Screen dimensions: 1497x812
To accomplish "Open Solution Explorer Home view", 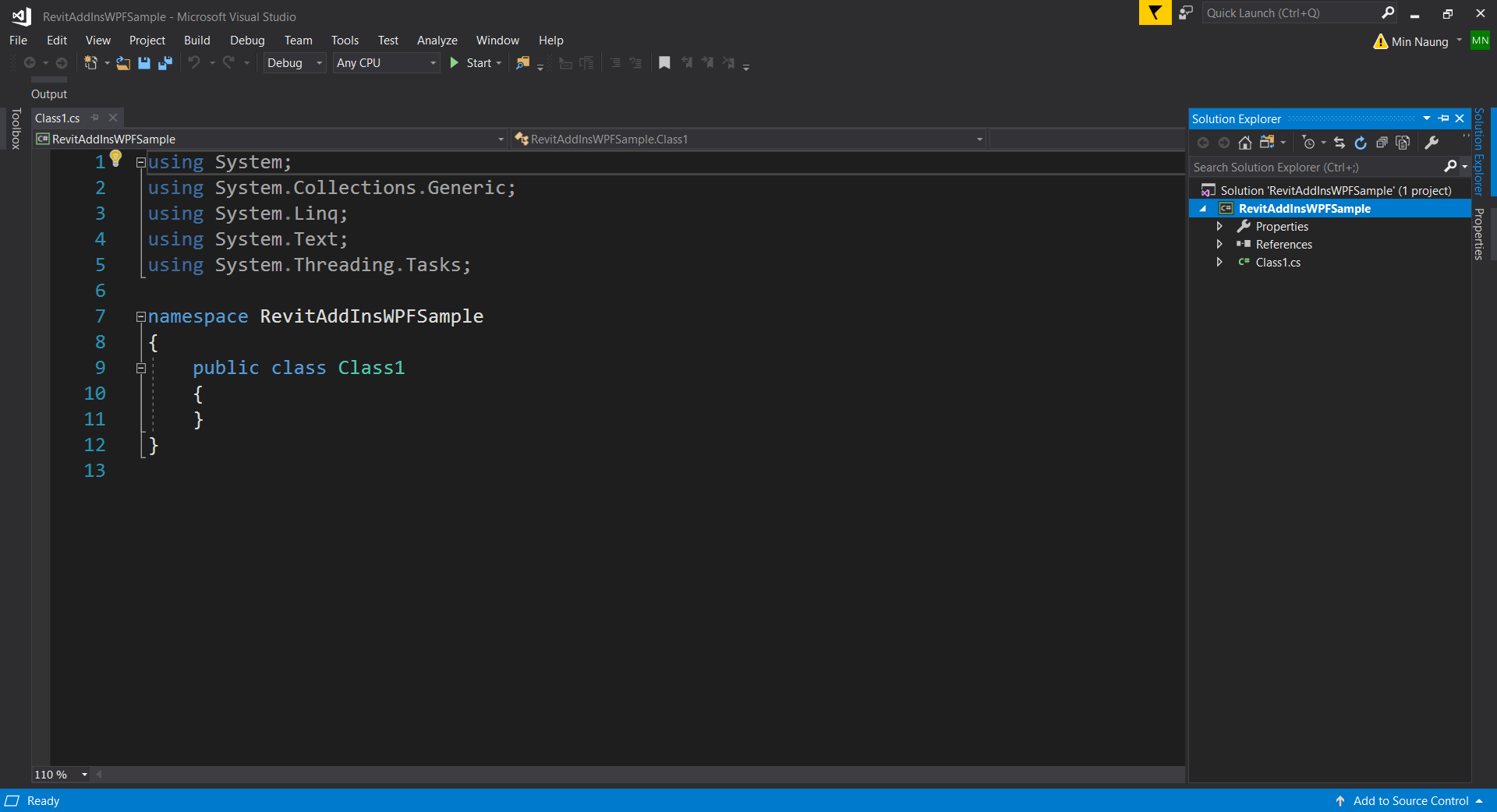I will (x=1245, y=143).
